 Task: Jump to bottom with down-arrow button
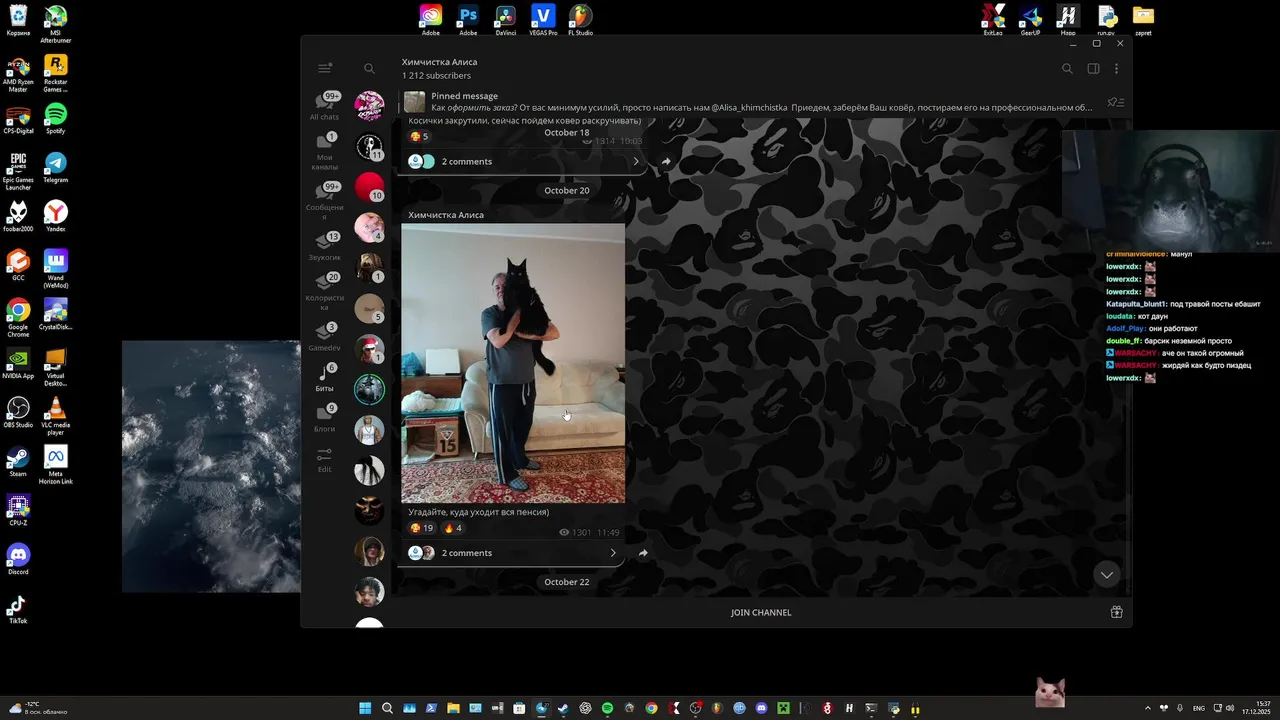(1106, 574)
